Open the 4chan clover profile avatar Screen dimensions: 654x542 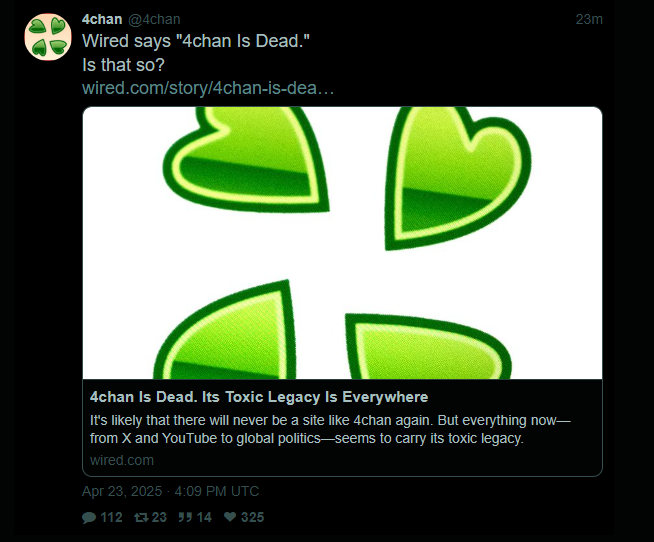click(x=48, y=37)
